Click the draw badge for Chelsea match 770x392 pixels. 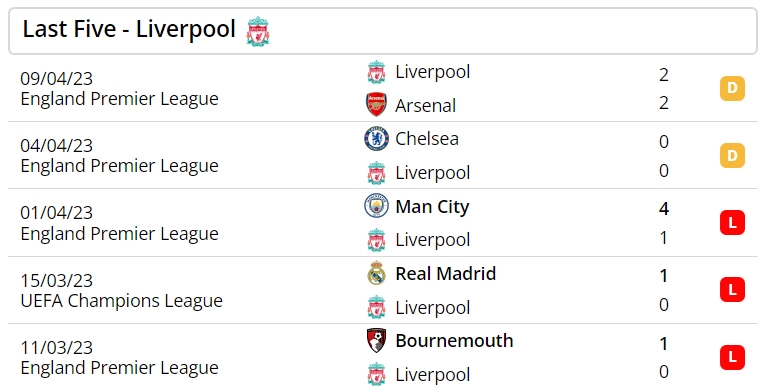click(732, 156)
